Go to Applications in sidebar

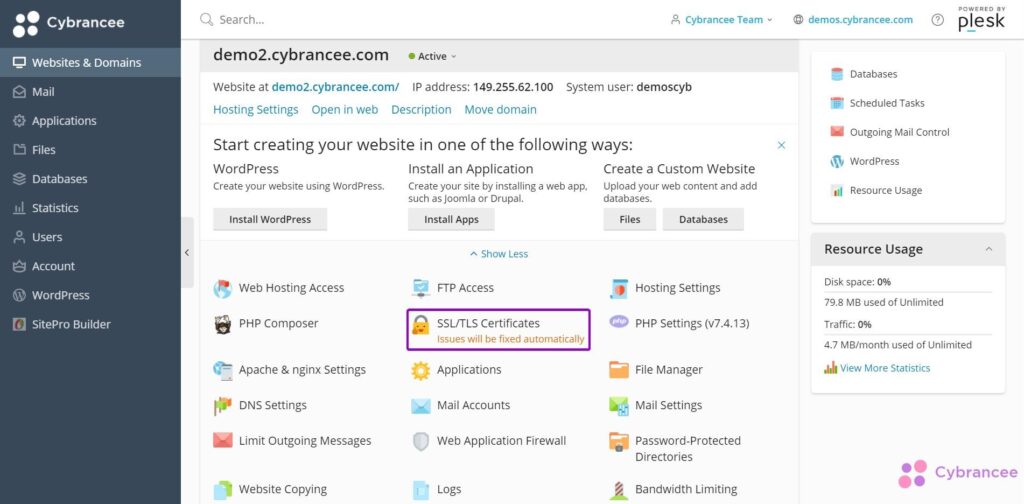(90, 121)
